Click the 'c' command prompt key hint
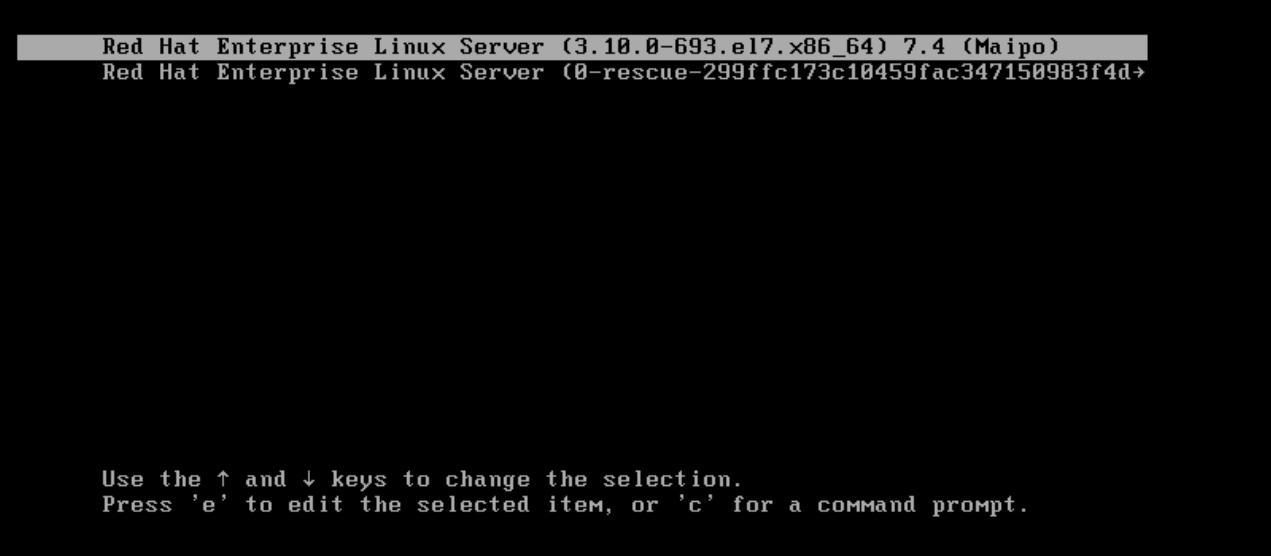Viewport: 1271px width, 556px height. point(695,505)
